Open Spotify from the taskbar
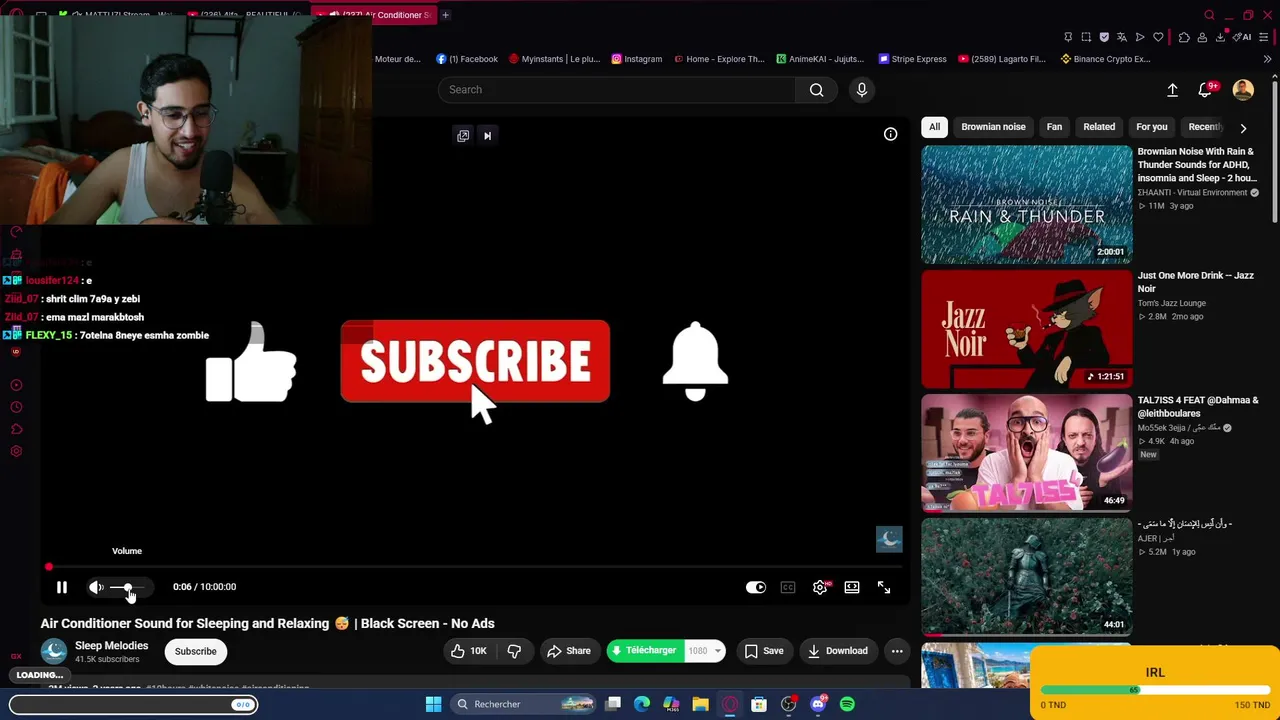1280x720 pixels. pos(847,704)
